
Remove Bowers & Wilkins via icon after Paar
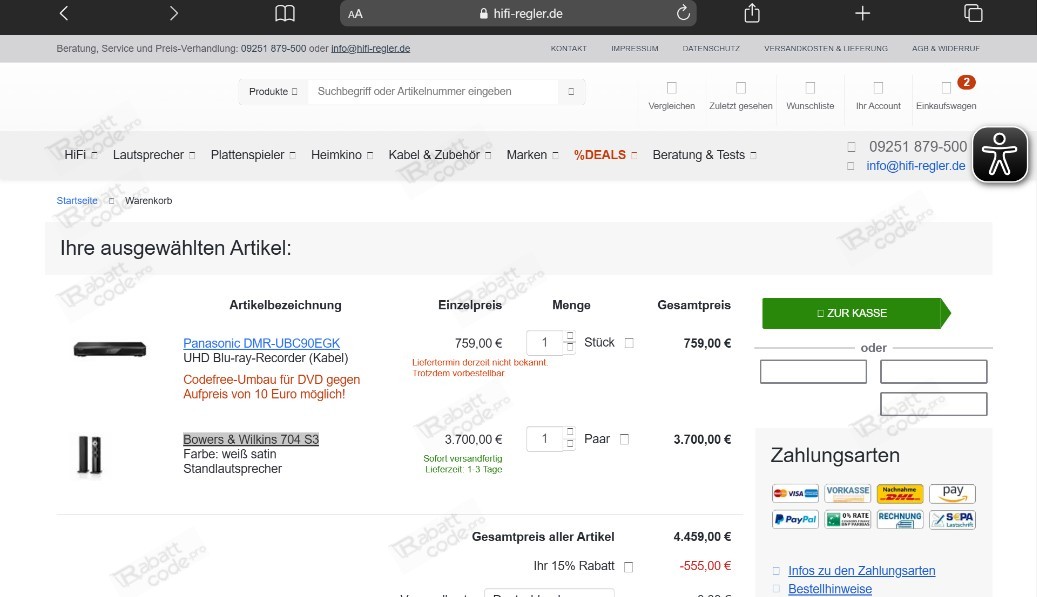(624, 439)
